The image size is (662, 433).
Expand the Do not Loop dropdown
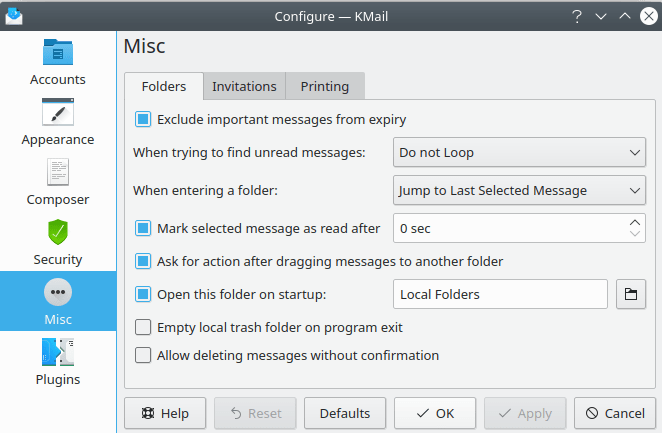519,153
